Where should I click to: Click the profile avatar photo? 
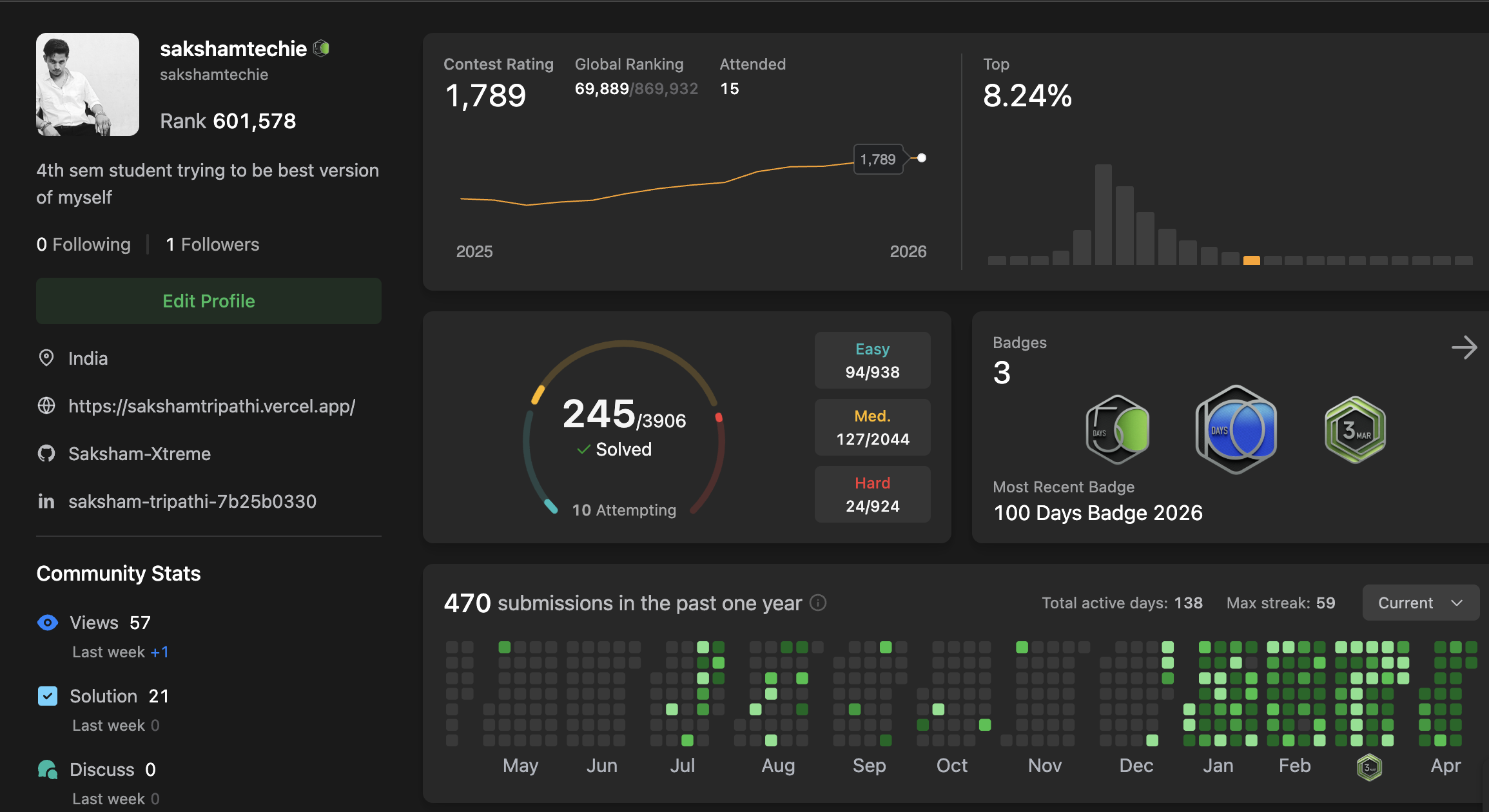[88, 84]
